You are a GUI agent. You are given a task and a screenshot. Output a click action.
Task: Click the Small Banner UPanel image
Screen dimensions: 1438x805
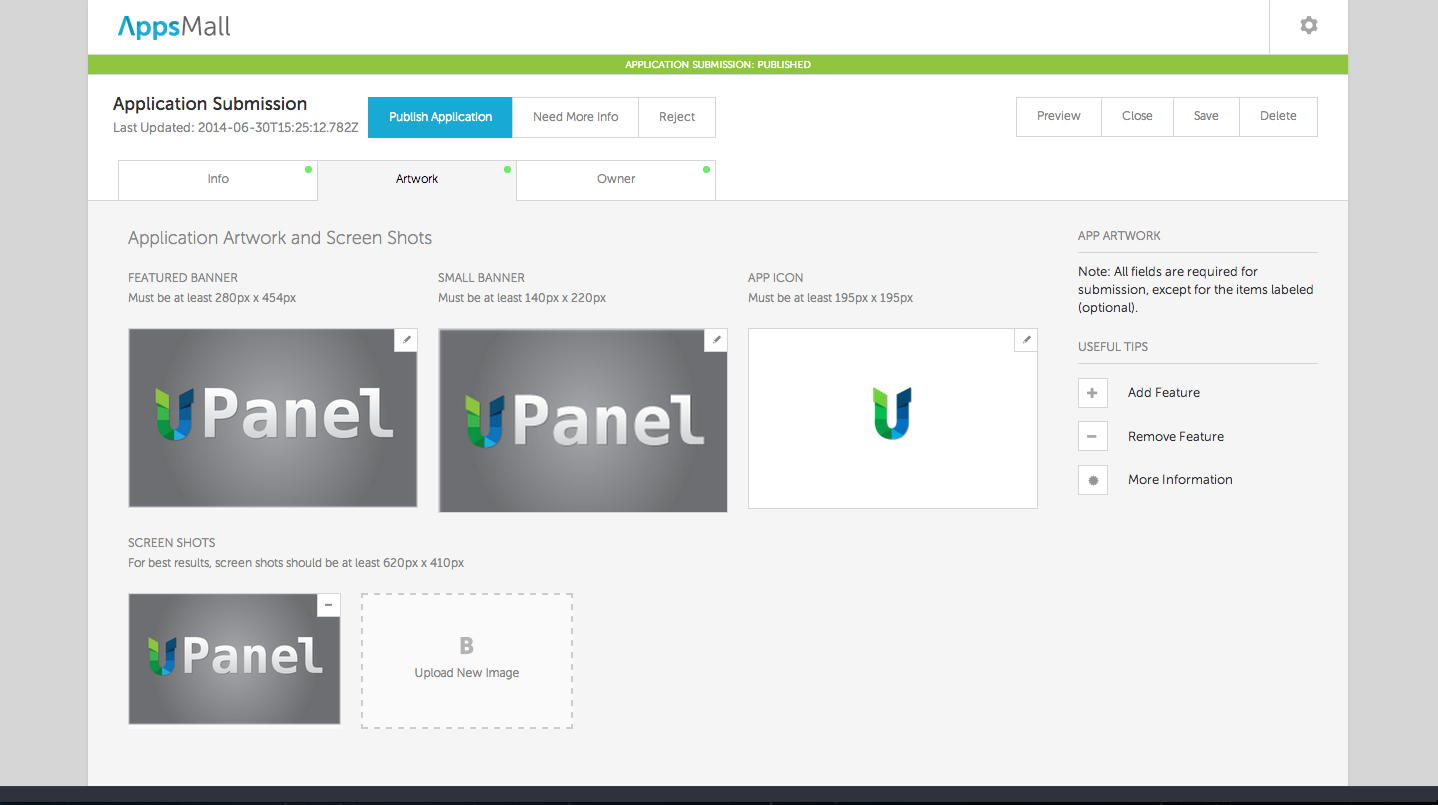tap(583, 420)
